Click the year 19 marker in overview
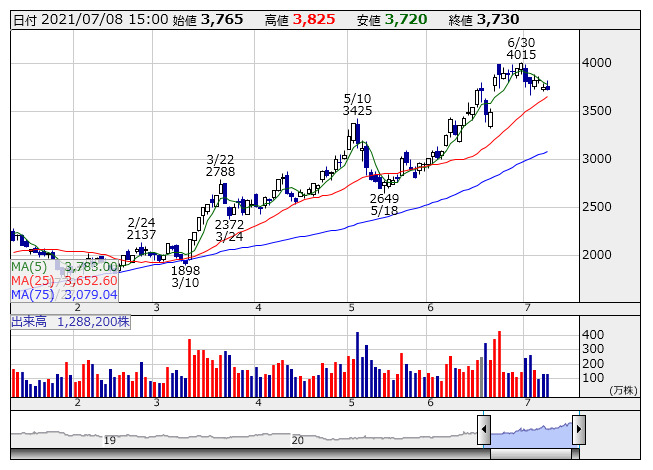Screen dimensions: 653x470 point(110,440)
